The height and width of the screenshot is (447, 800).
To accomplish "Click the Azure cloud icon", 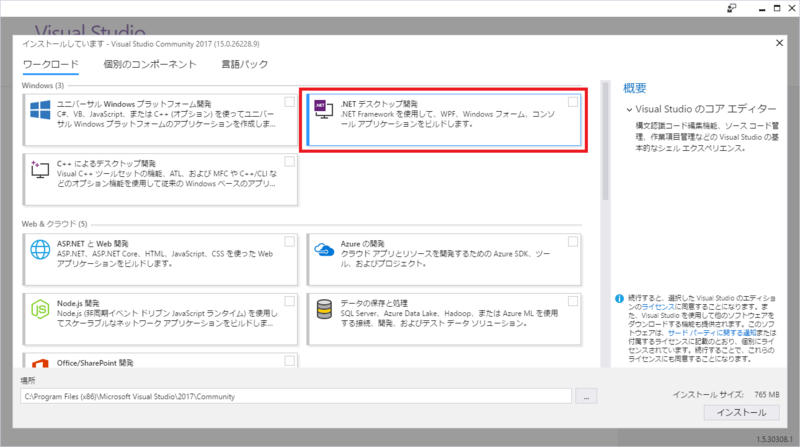I will click(x=324, y=250).
